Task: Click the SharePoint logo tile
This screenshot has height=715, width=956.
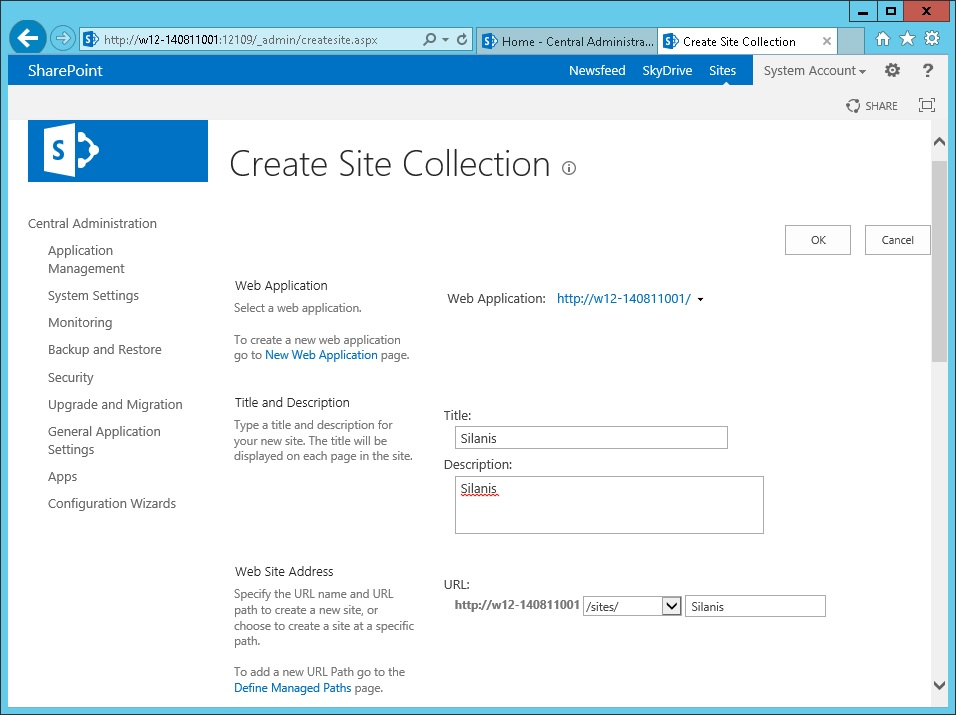Action: click(118, 151)
